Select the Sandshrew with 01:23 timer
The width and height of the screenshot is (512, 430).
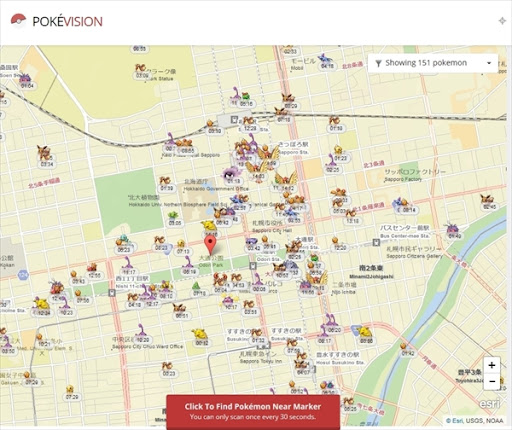tap(340, 153)
